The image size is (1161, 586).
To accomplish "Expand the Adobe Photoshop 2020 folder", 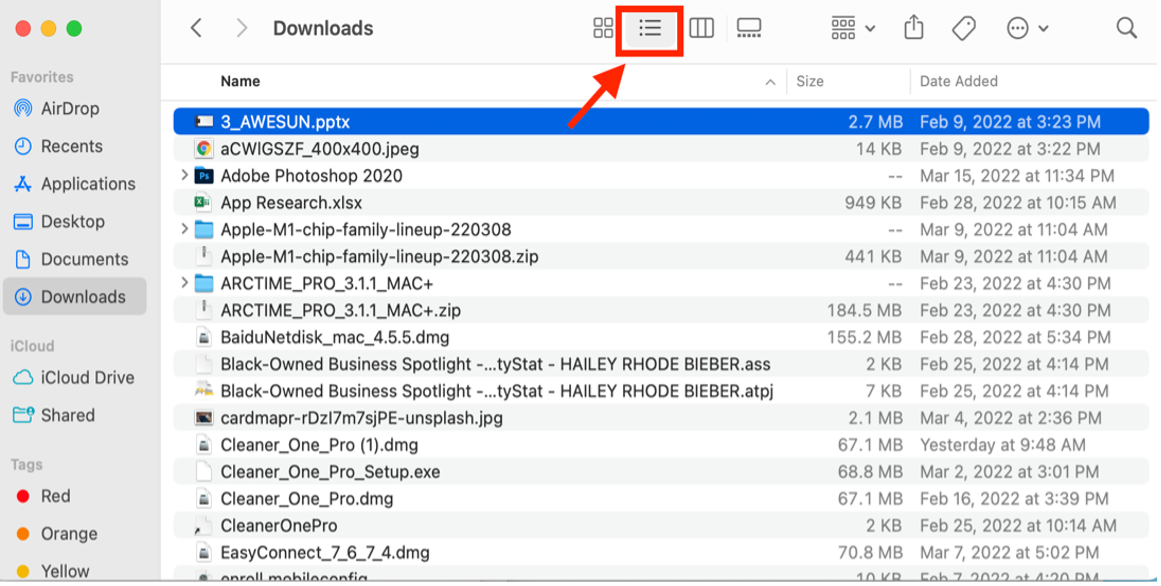I will click(x=184, y=176).
